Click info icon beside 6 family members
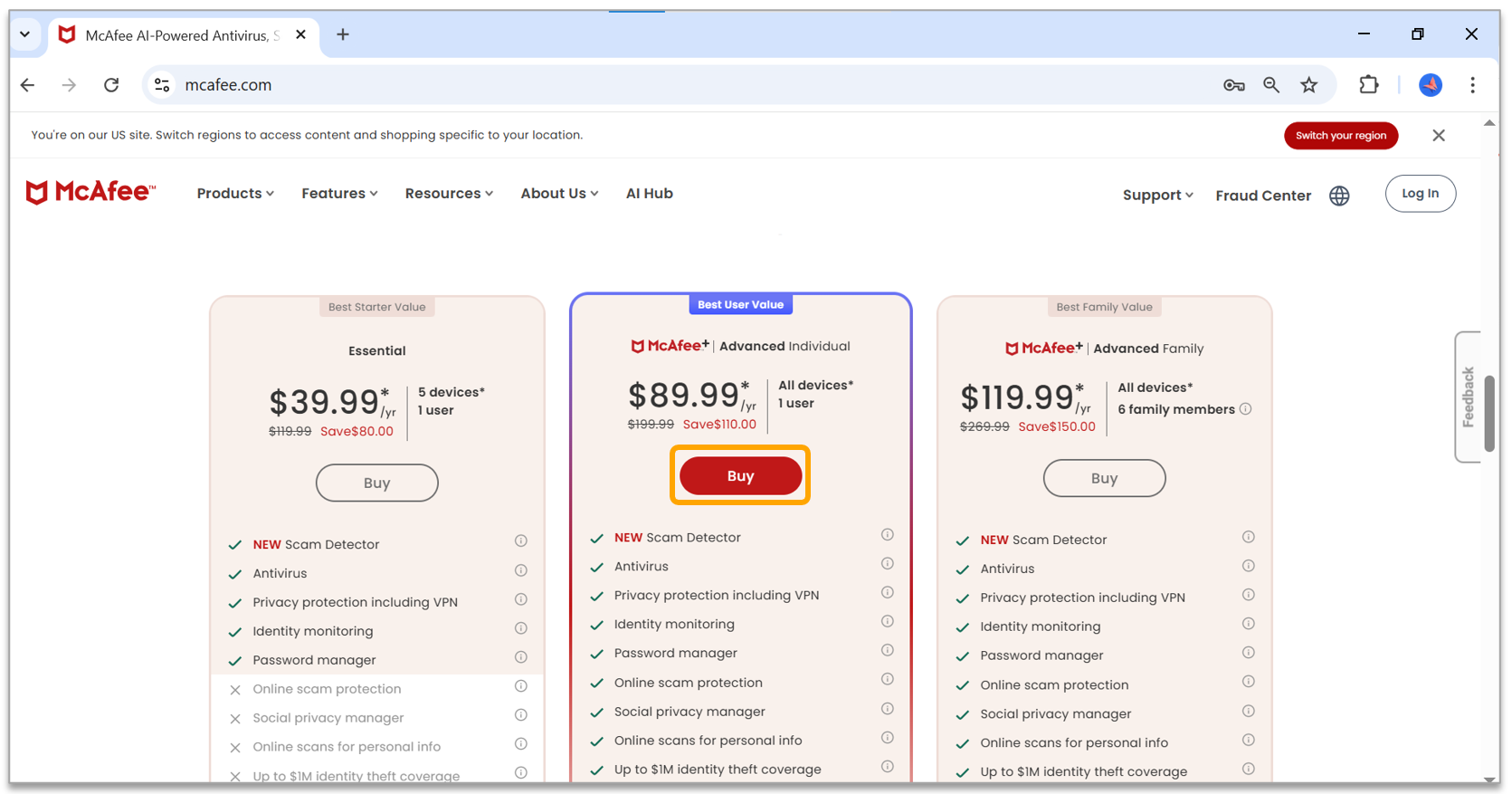This screenshot has height=794, width=1512. (x=1246, y=409)
